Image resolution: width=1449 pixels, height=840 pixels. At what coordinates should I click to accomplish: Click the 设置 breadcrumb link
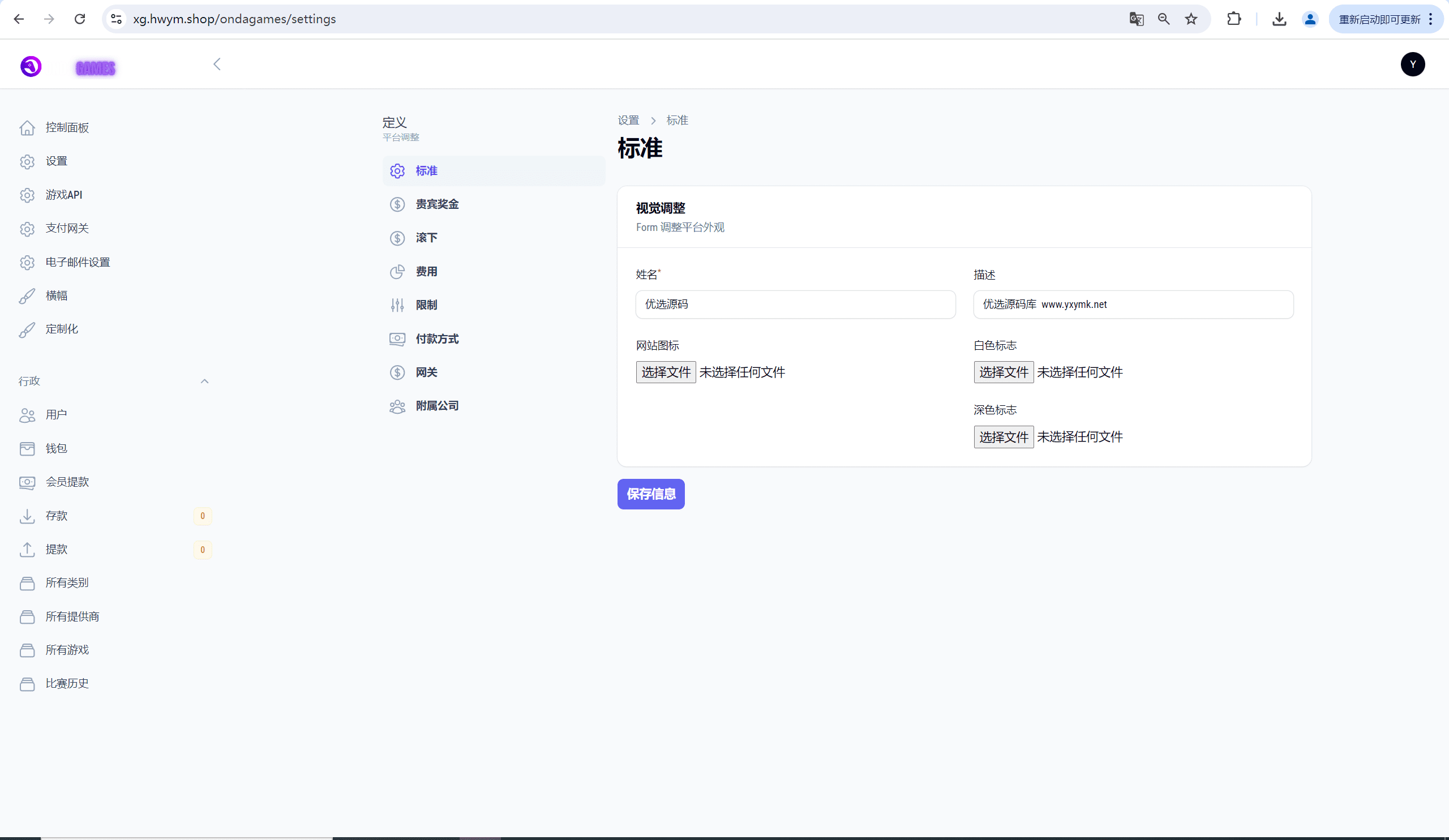628,120
